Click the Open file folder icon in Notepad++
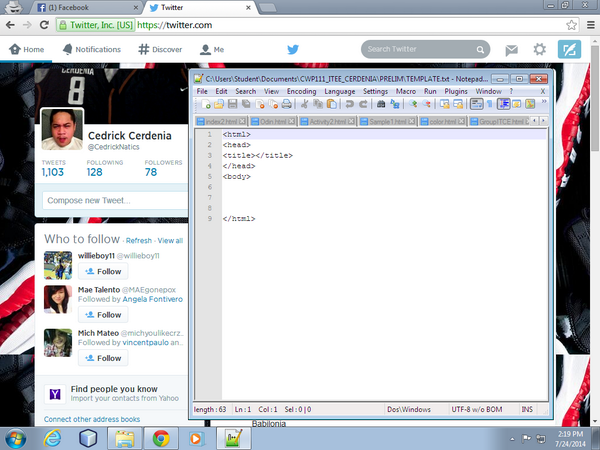600x450 pixels. coord(219,104)
